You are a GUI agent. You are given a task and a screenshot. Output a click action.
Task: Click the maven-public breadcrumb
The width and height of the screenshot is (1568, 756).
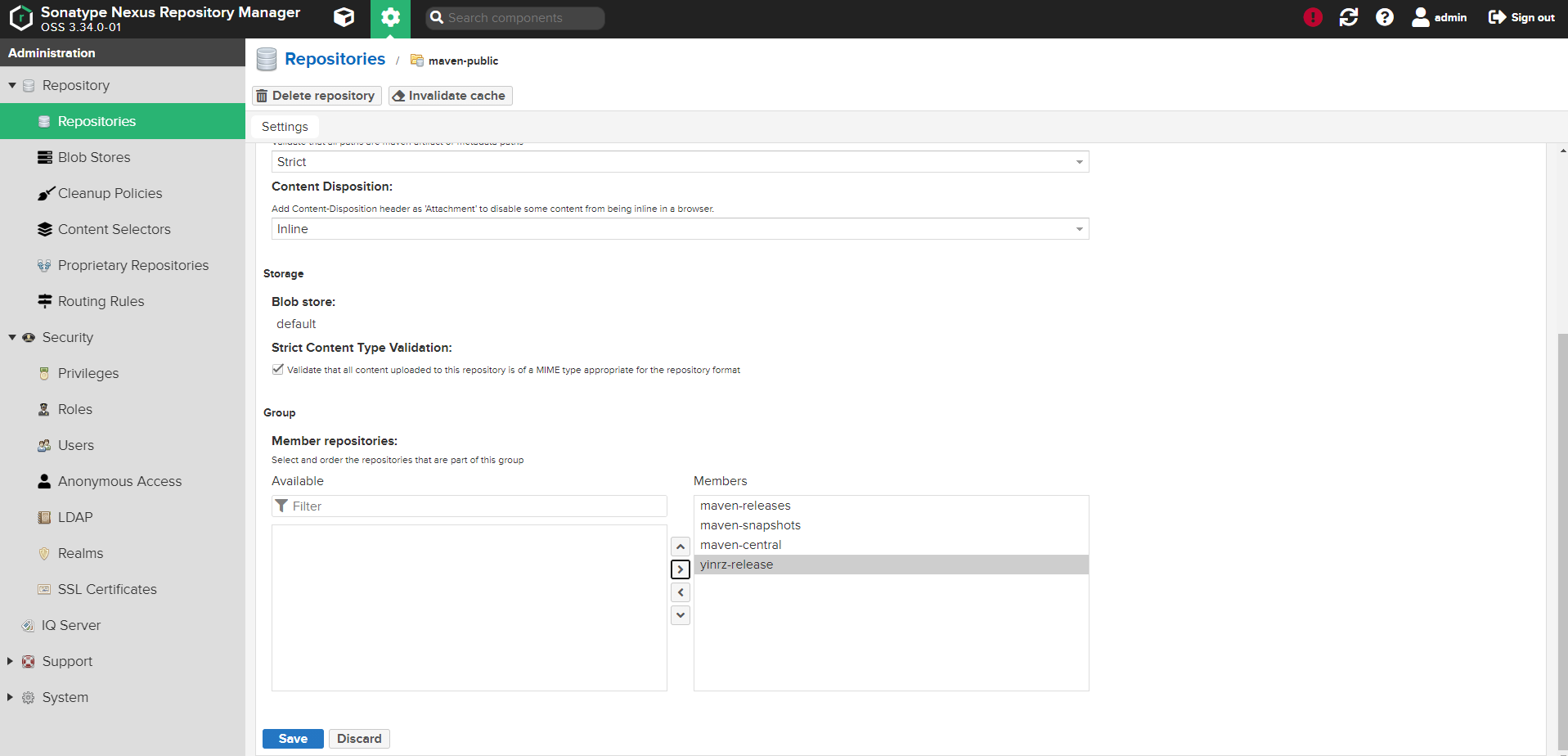pyautogui.click(x=463, y=61)
